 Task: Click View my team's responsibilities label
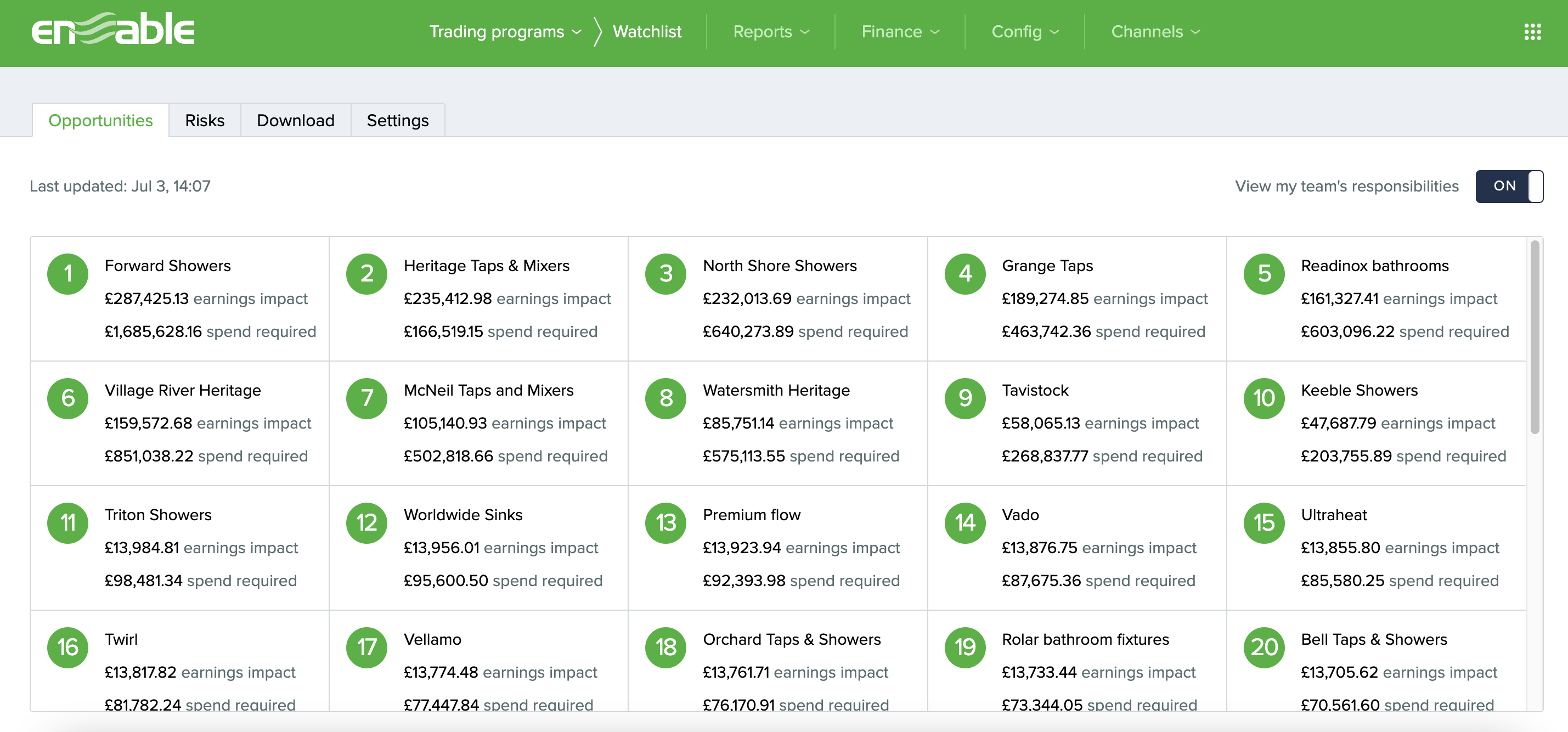click(x=1346, y=187)
